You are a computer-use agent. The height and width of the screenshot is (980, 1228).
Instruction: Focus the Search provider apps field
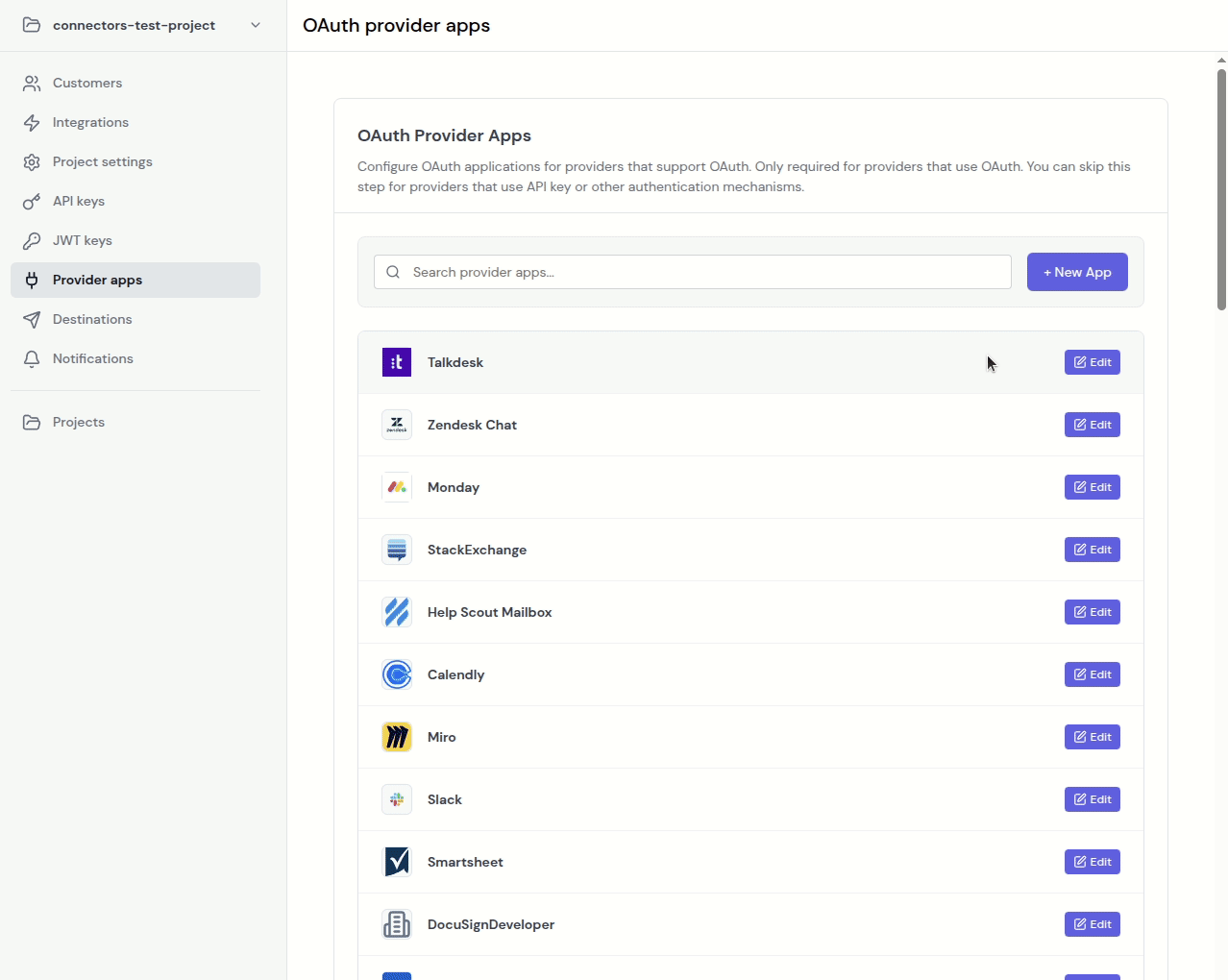point(693,272)
